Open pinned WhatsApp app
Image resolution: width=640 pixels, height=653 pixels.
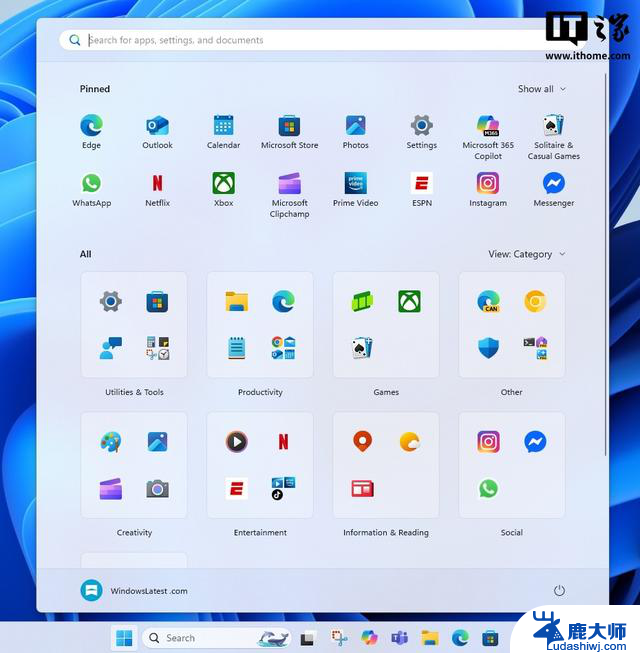[92, 189]
